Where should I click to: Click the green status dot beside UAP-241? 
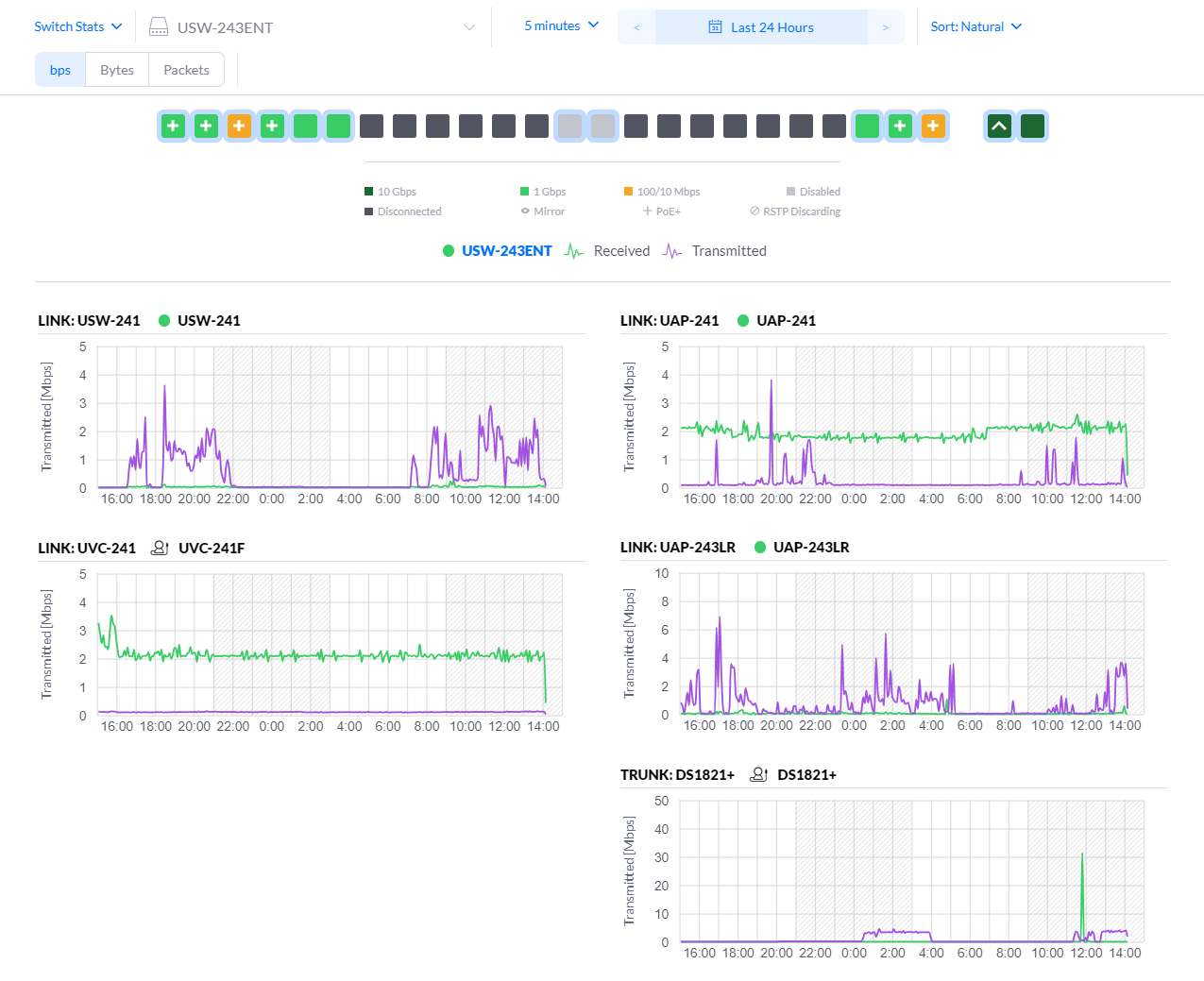click(x=743, y=321)
